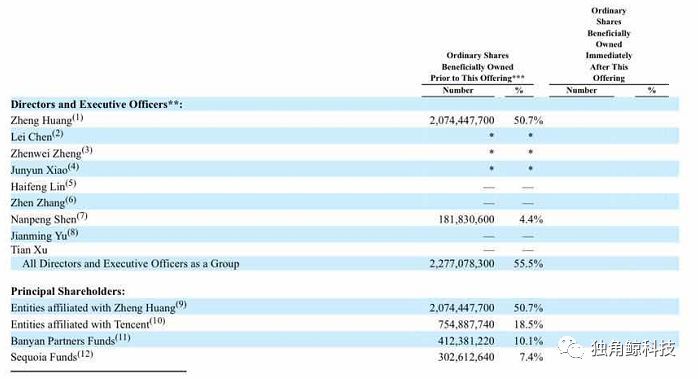This screenshot has height=379, width=698.
Task: Select the 'Haifeng Lin(5)' name
Action: pyautogui.click(x=44, y=185)
